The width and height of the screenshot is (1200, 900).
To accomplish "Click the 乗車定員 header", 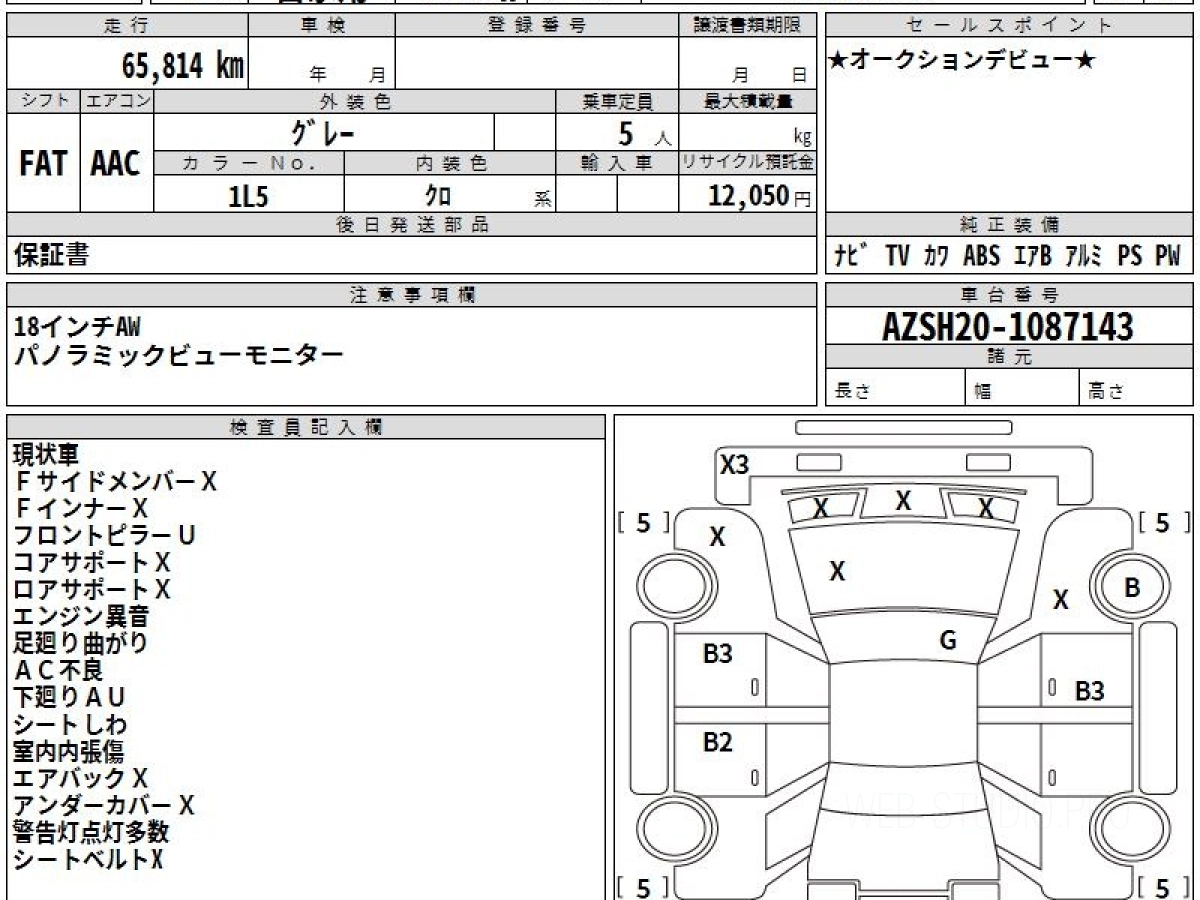I will [617, 101].
